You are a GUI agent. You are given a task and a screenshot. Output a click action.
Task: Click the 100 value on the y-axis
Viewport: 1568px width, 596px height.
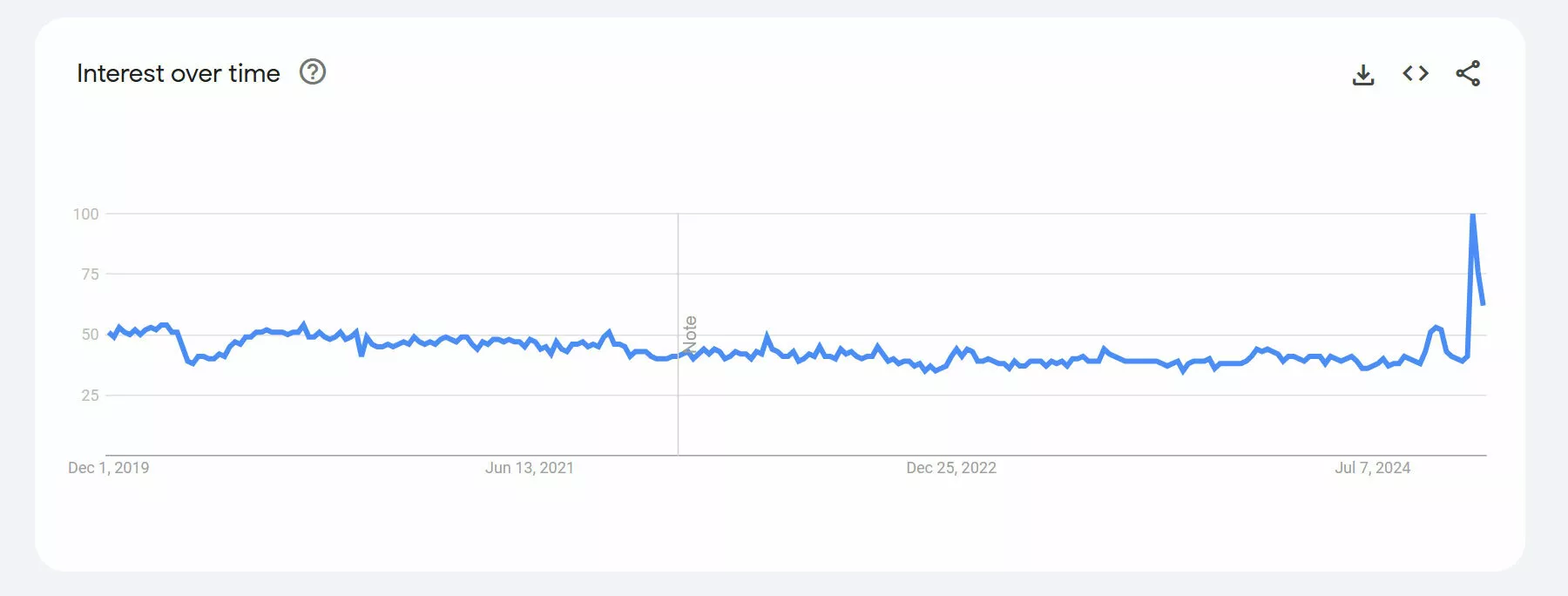point(86,214)
